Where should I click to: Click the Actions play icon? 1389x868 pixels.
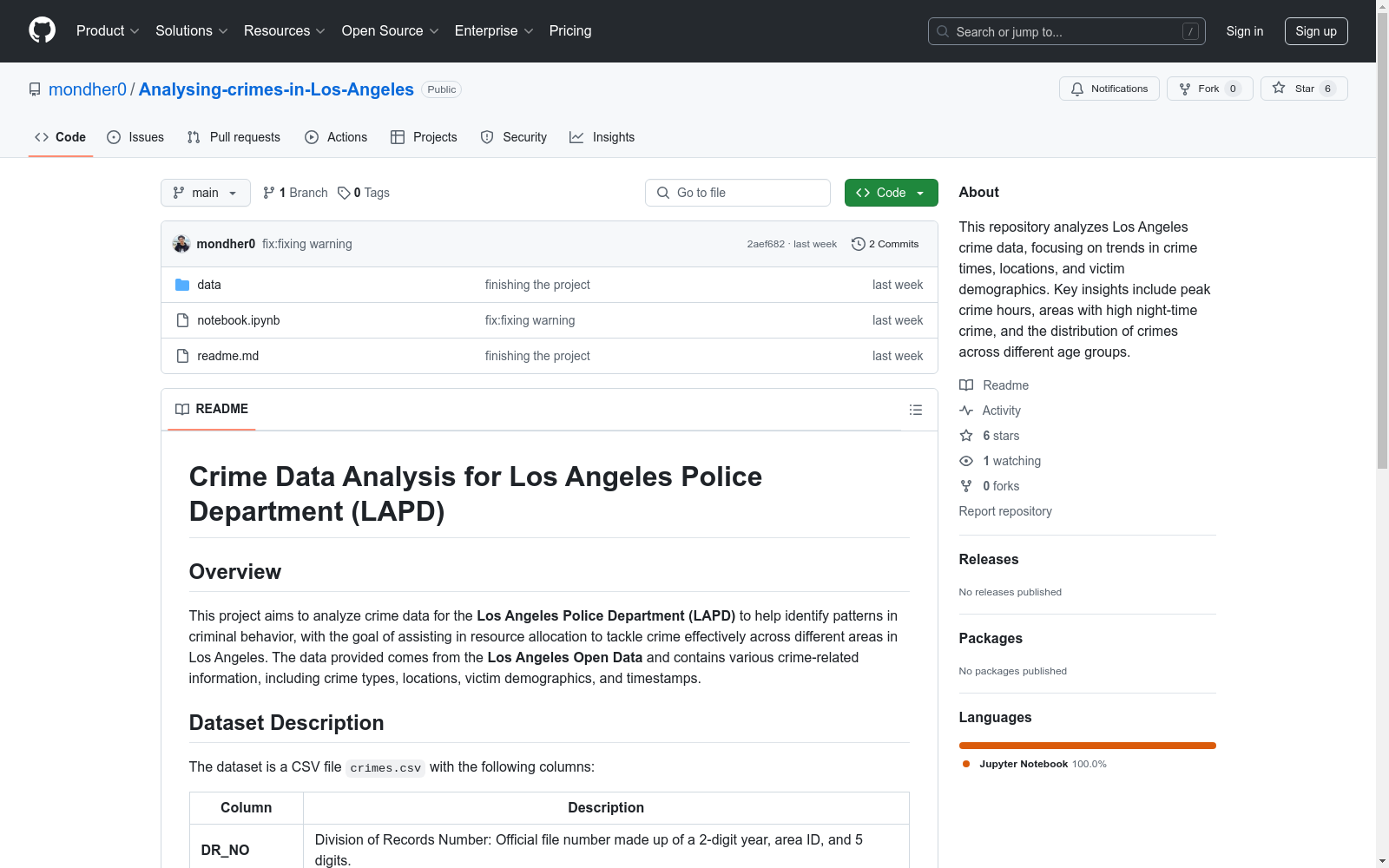pos(312,137)
